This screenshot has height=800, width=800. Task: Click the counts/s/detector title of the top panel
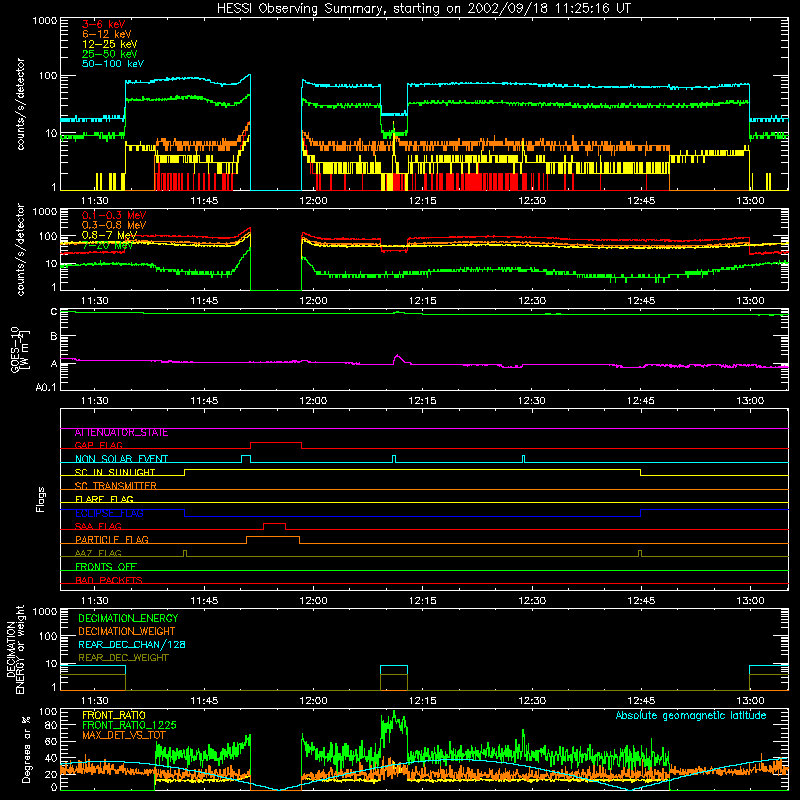coord(20,104)
